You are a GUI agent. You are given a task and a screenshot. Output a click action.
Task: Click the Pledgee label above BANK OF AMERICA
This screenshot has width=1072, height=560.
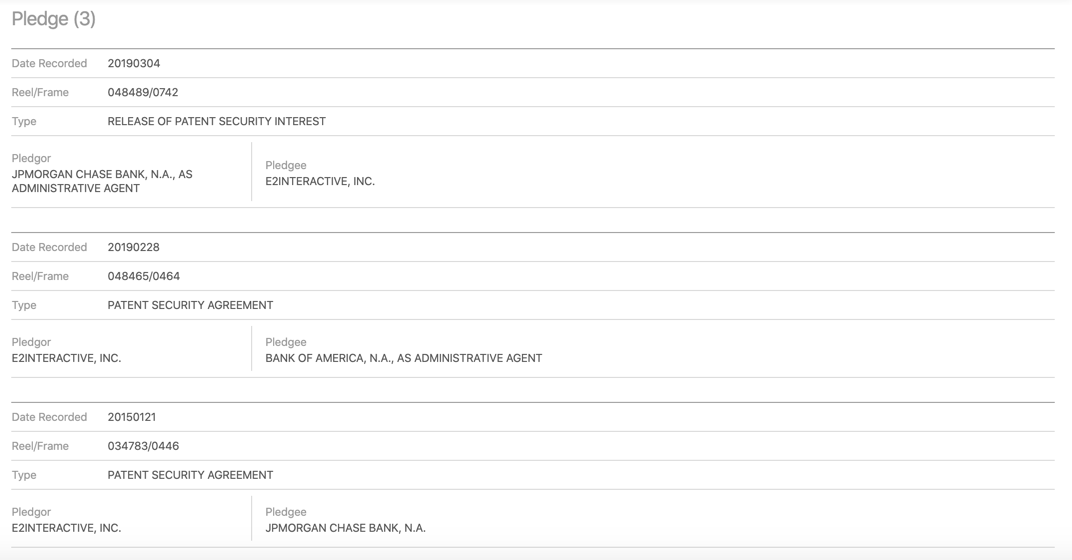click(285, 342)
